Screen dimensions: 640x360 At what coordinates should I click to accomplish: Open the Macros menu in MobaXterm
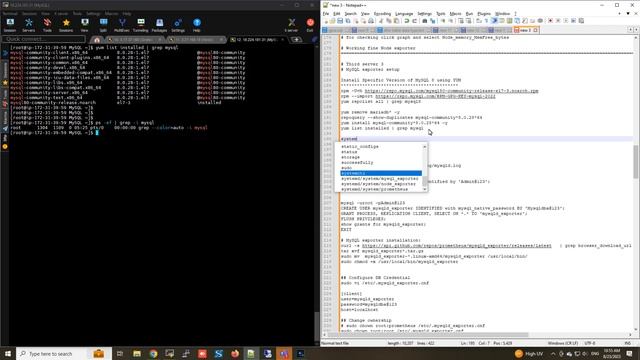(x=111, y=13)
